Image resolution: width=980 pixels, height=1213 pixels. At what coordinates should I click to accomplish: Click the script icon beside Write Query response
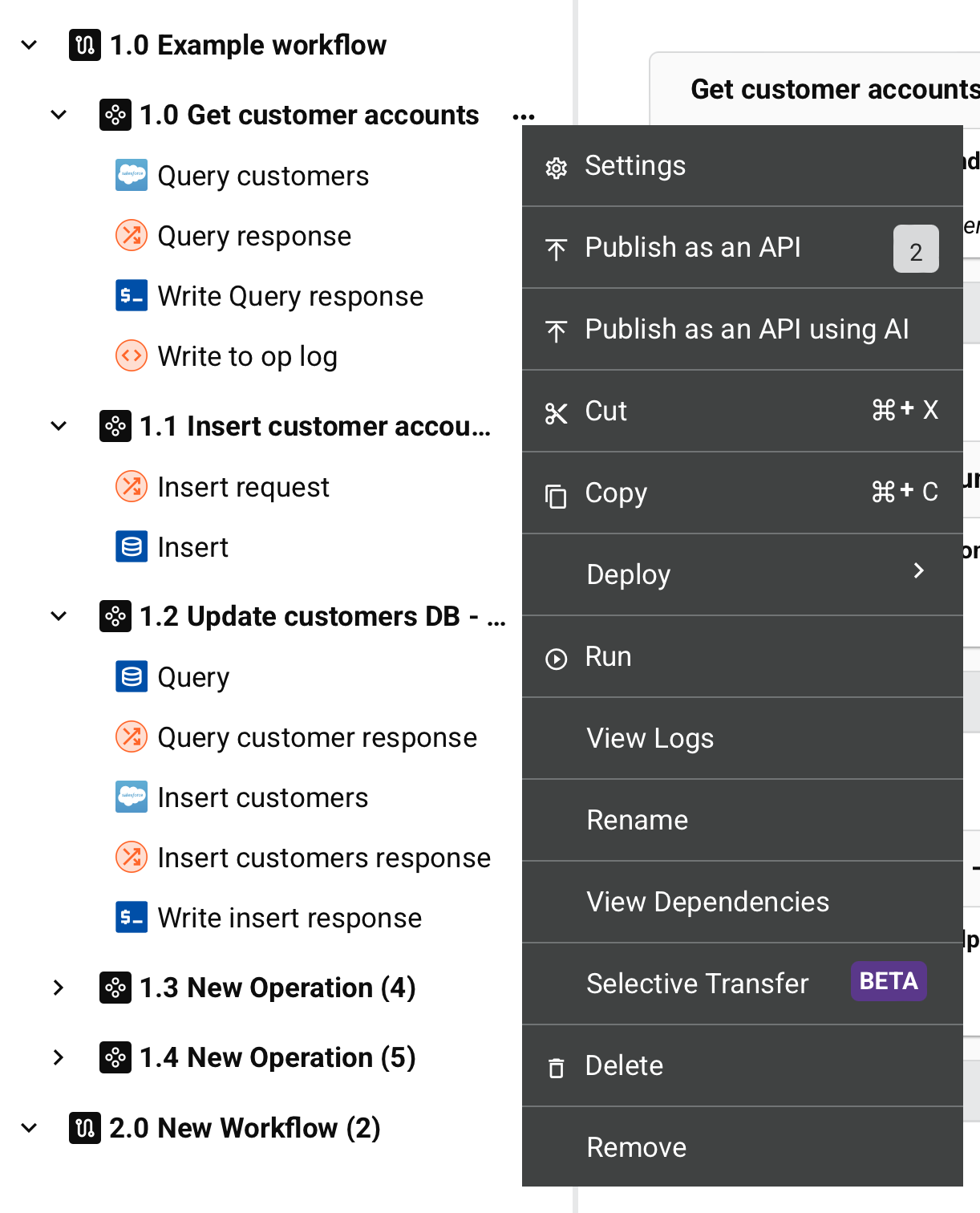point(132,296)
